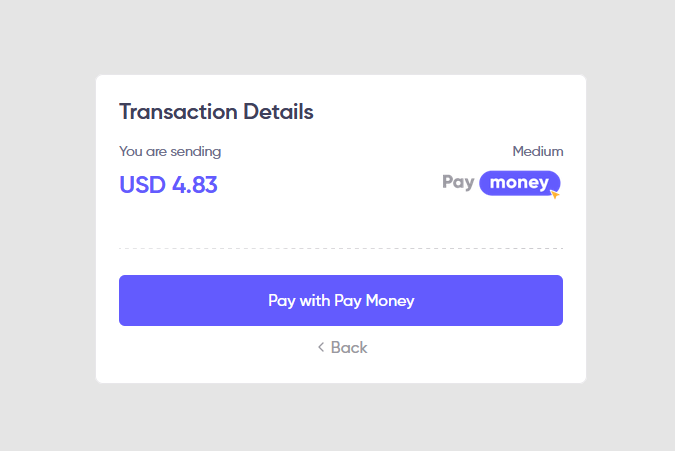Click the grey "Pay" word in the logo
The image size is (675, 451).
click(458, 183)
